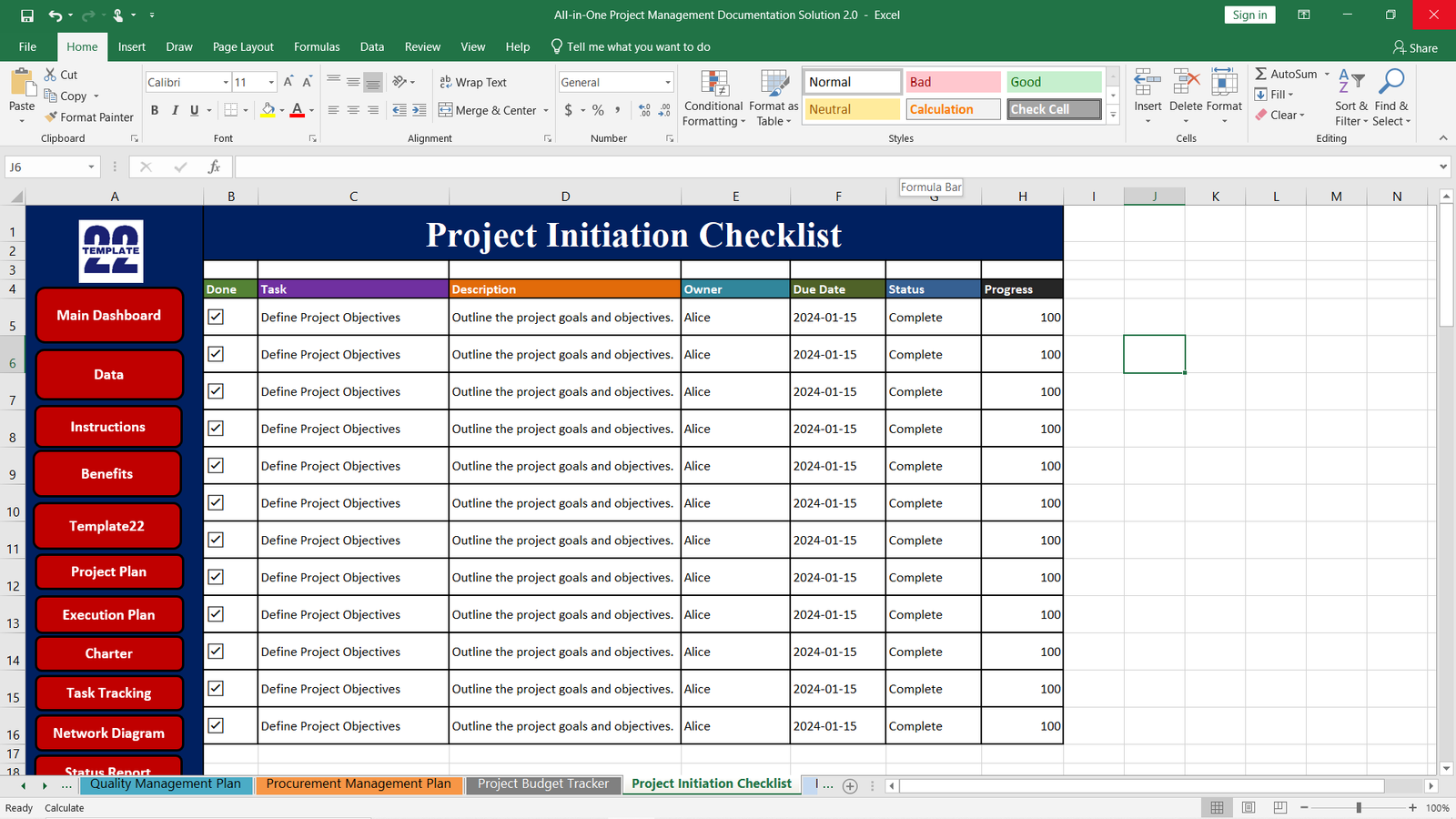Click Insert Function fx icon
Screen dimensions: 1456x819
(214, 167)
